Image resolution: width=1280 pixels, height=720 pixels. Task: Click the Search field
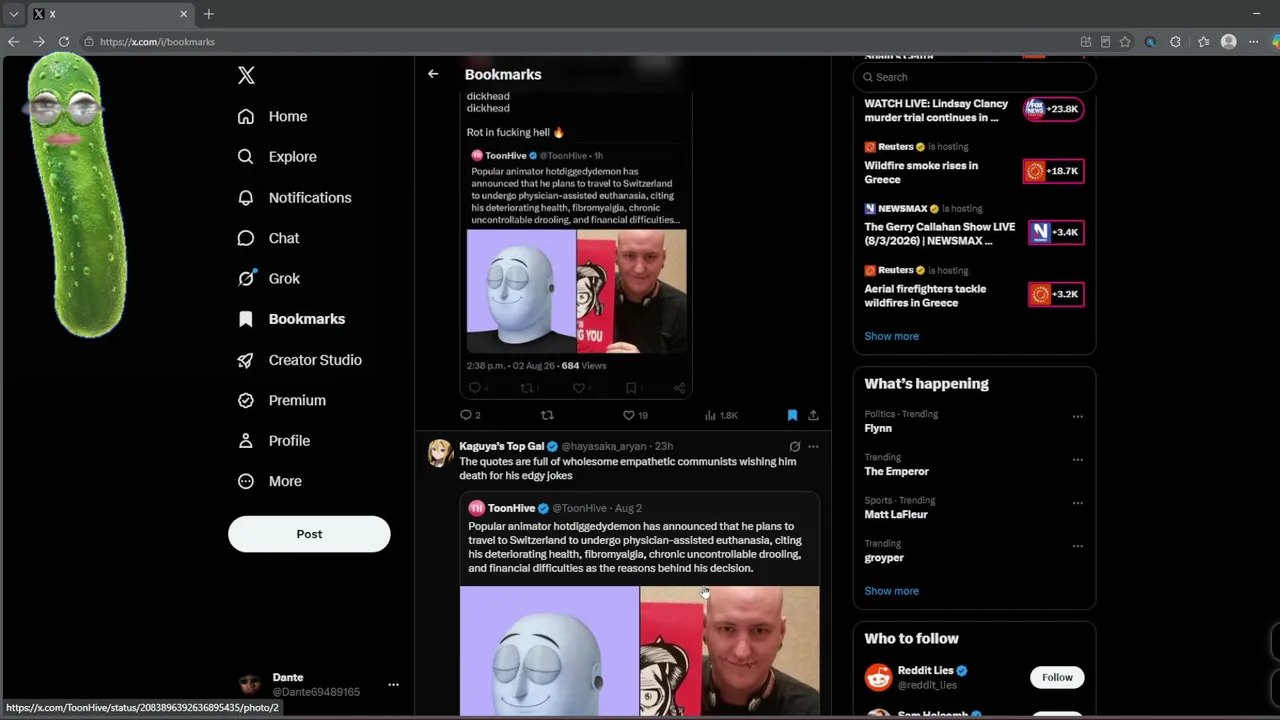click(x=974, y=77)
